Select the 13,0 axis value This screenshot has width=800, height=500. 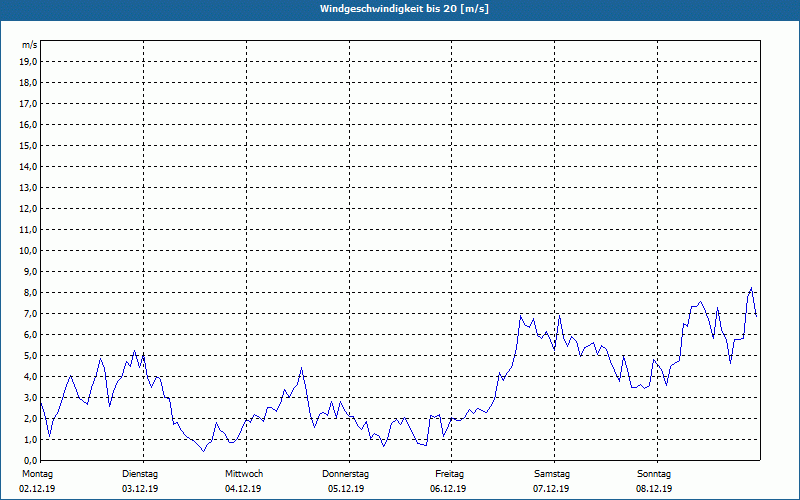click(x=28, y=187)
